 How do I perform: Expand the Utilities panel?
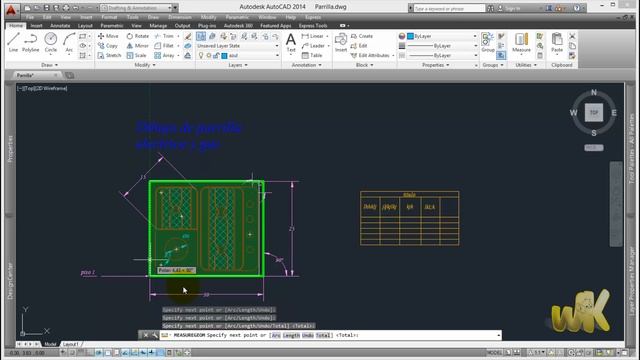click(526, 65)
